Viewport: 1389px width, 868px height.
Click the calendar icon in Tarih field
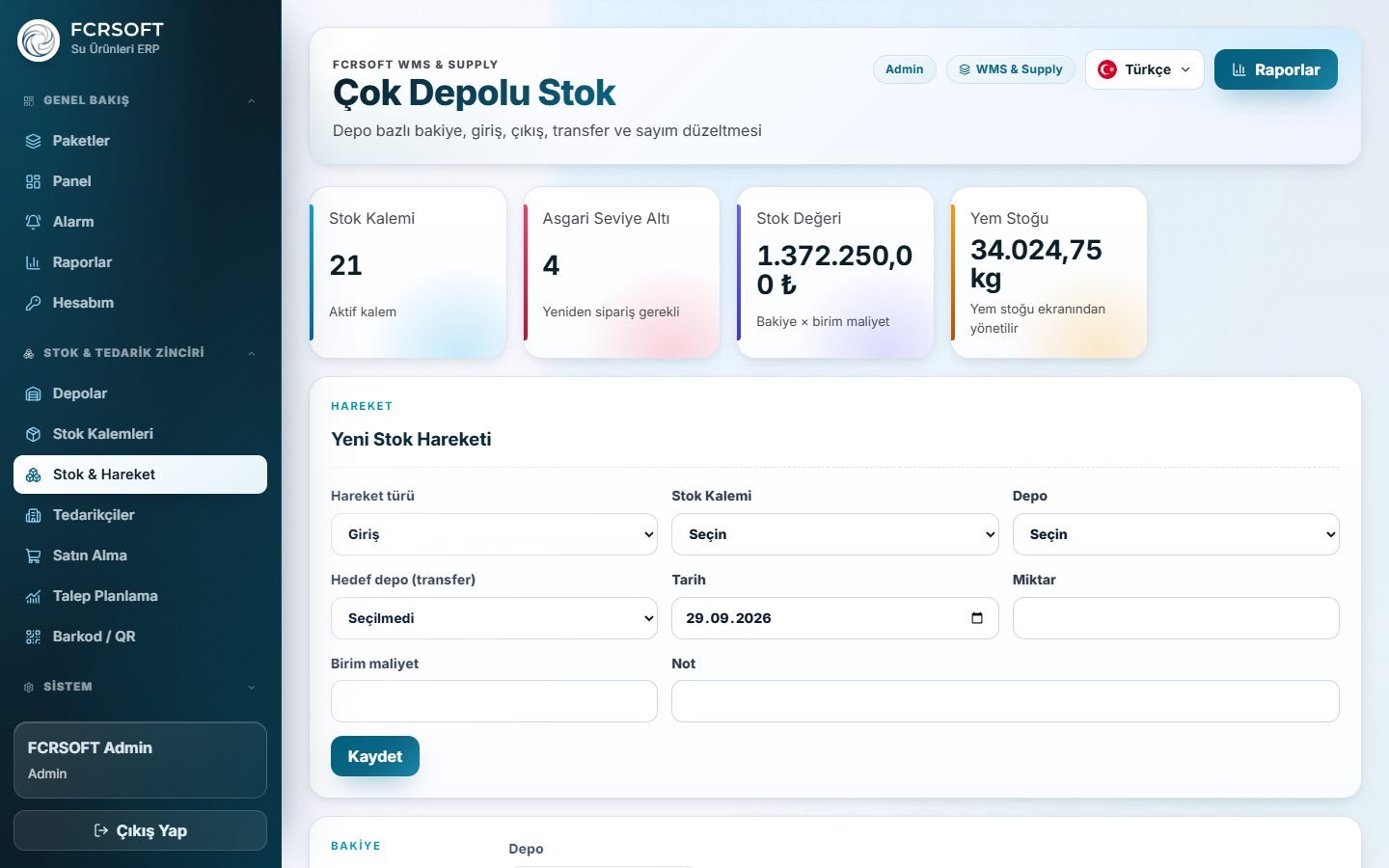click(x=977, y=618)
